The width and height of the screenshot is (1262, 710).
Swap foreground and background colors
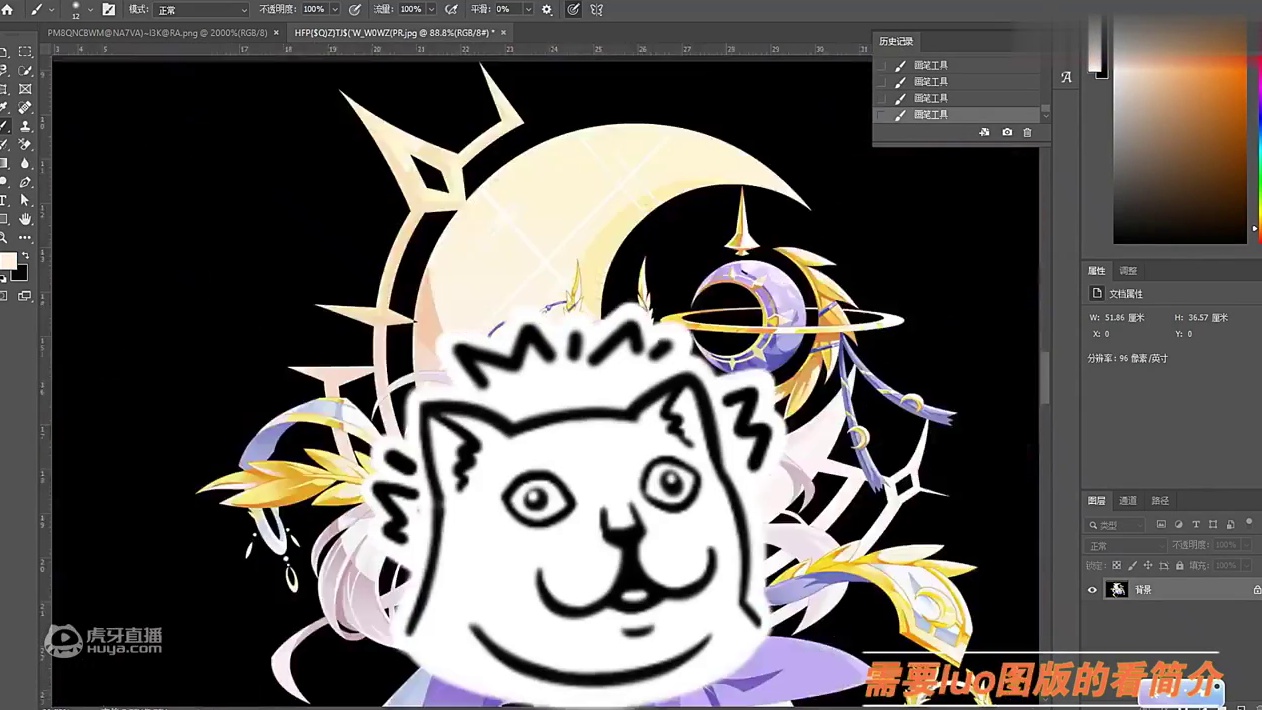(x=25, y=256)
